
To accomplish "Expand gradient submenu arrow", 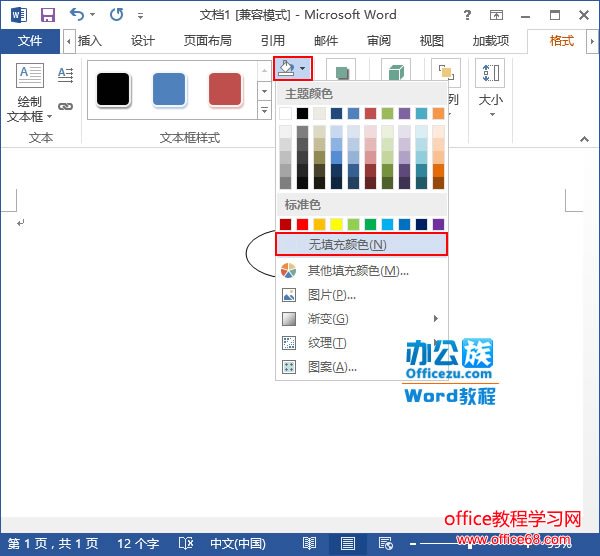I will click(x=435, y=318).
